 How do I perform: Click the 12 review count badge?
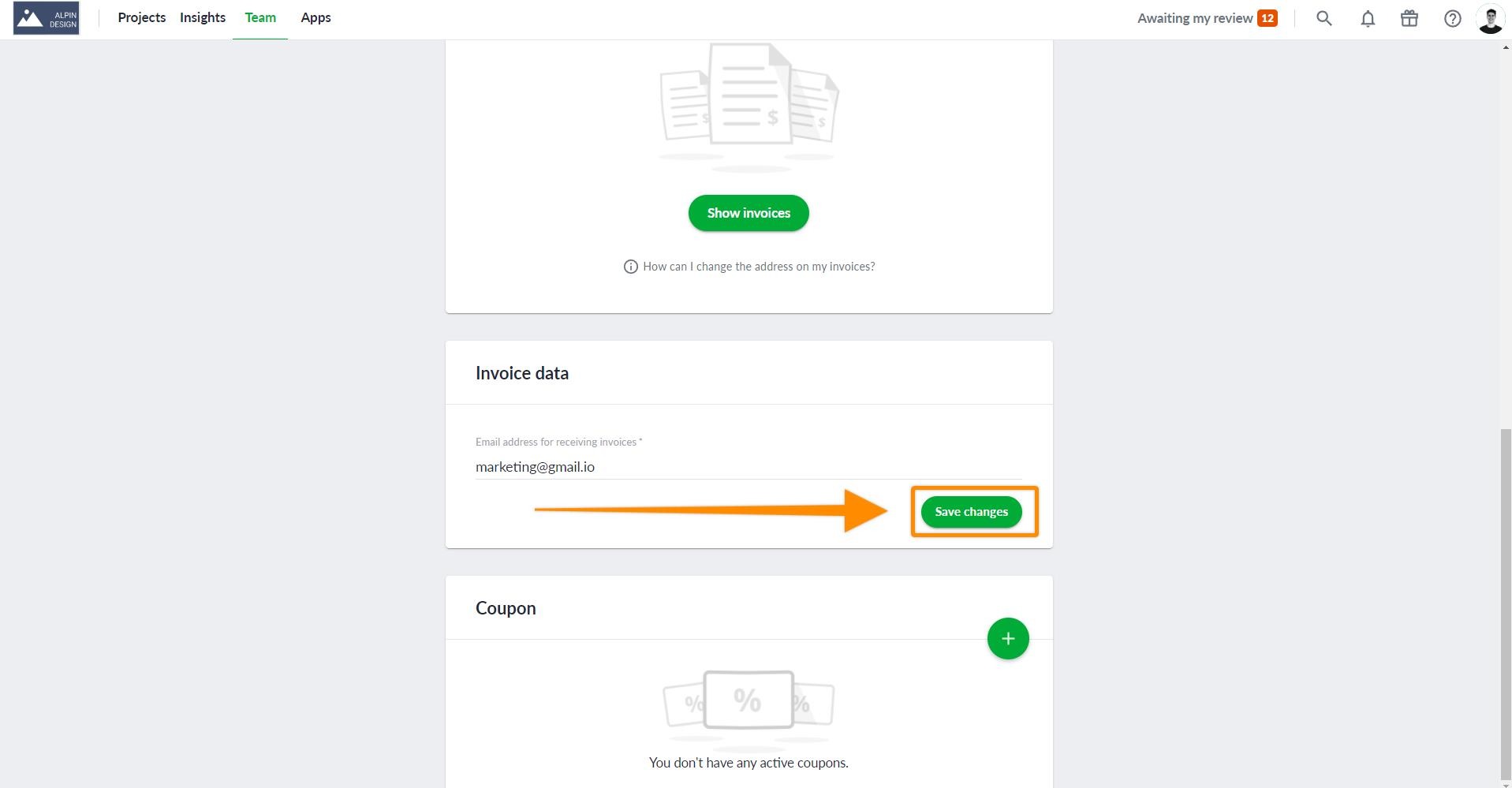[1267, 18]
